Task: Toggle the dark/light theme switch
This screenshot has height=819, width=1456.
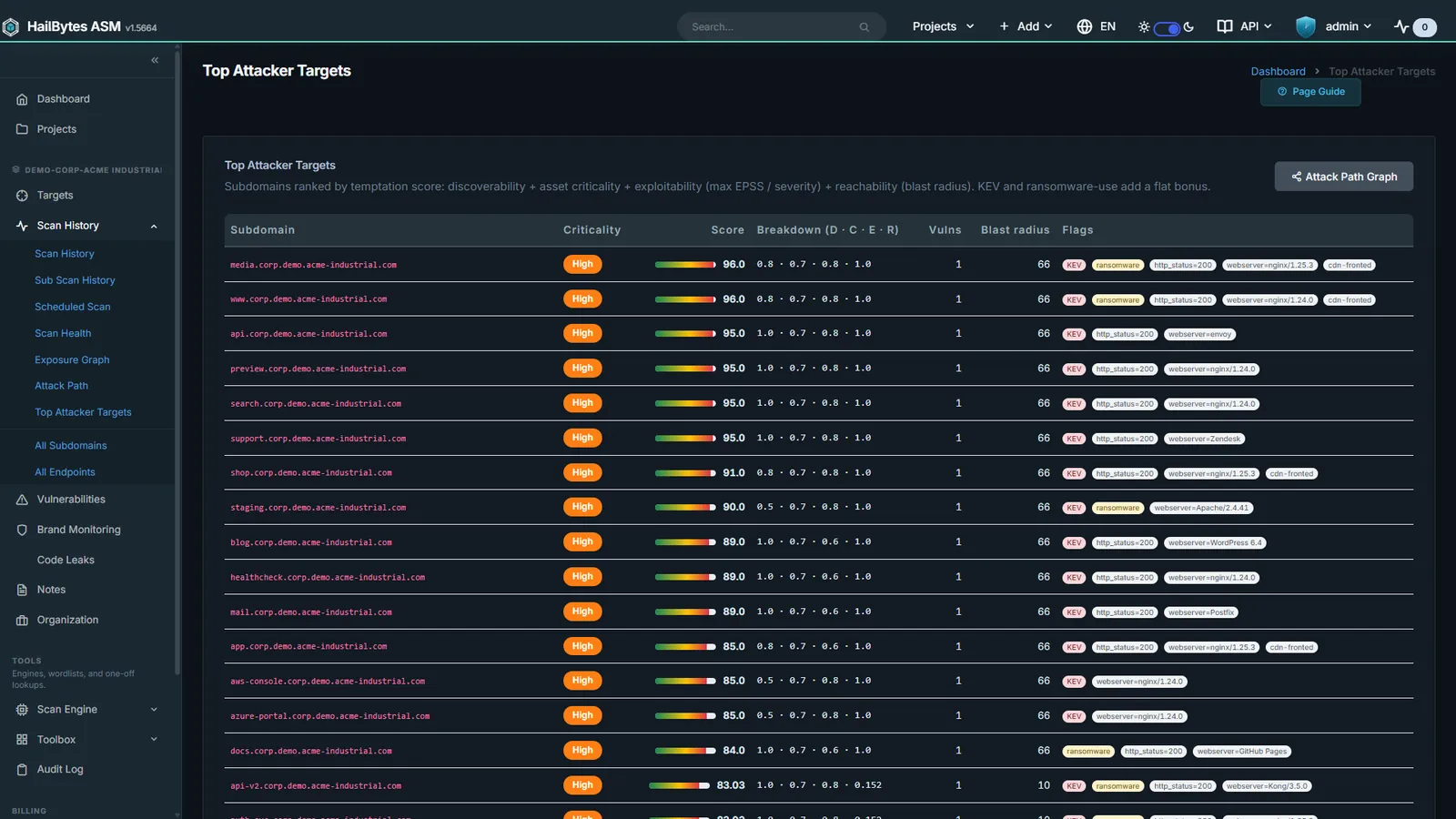Action: pos(1167,28)
